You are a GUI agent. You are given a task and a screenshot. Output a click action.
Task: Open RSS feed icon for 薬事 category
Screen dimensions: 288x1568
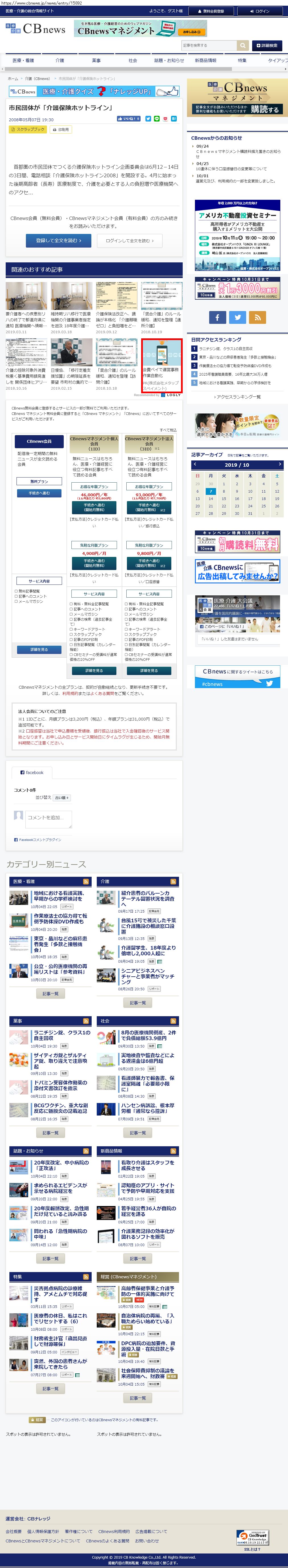click(x=85, y=1021)
